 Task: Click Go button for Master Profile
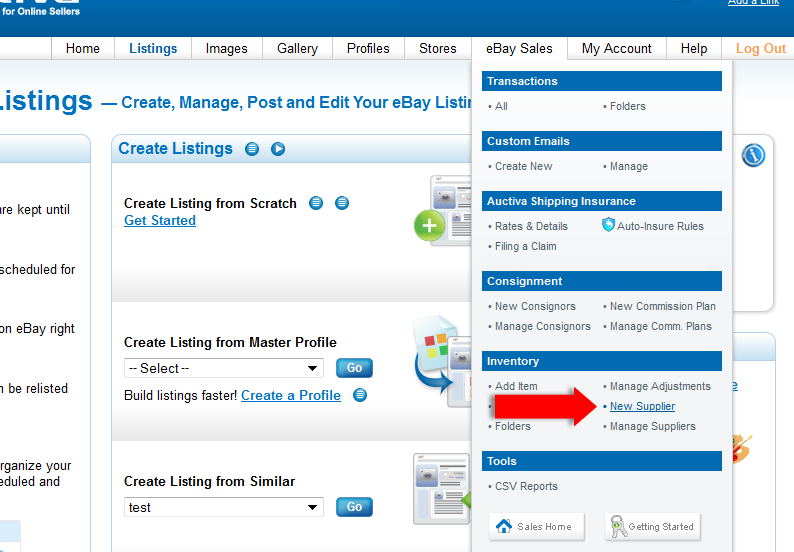(354, 368)
